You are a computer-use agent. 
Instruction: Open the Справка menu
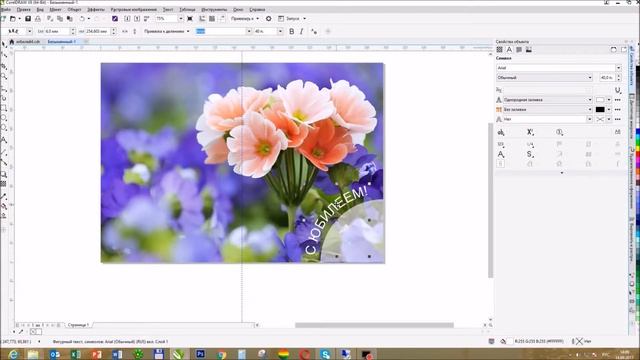257,9
